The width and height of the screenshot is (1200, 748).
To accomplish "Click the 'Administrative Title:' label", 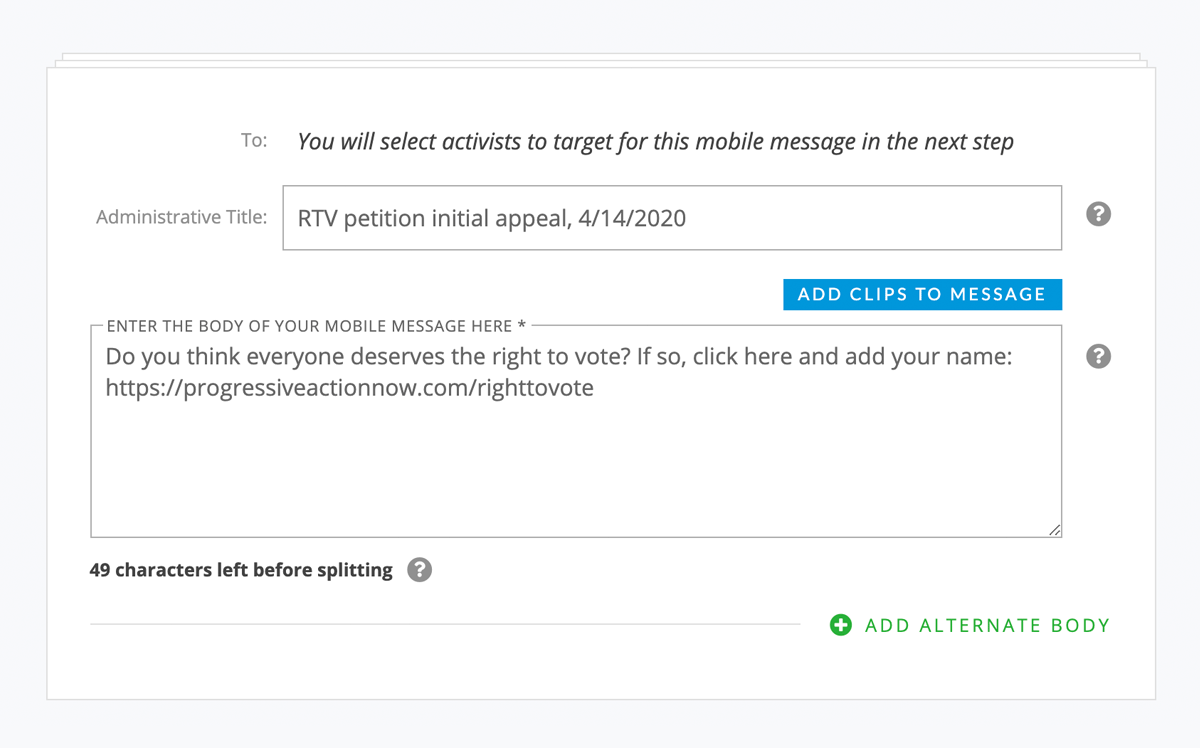I will pos(181,217).
